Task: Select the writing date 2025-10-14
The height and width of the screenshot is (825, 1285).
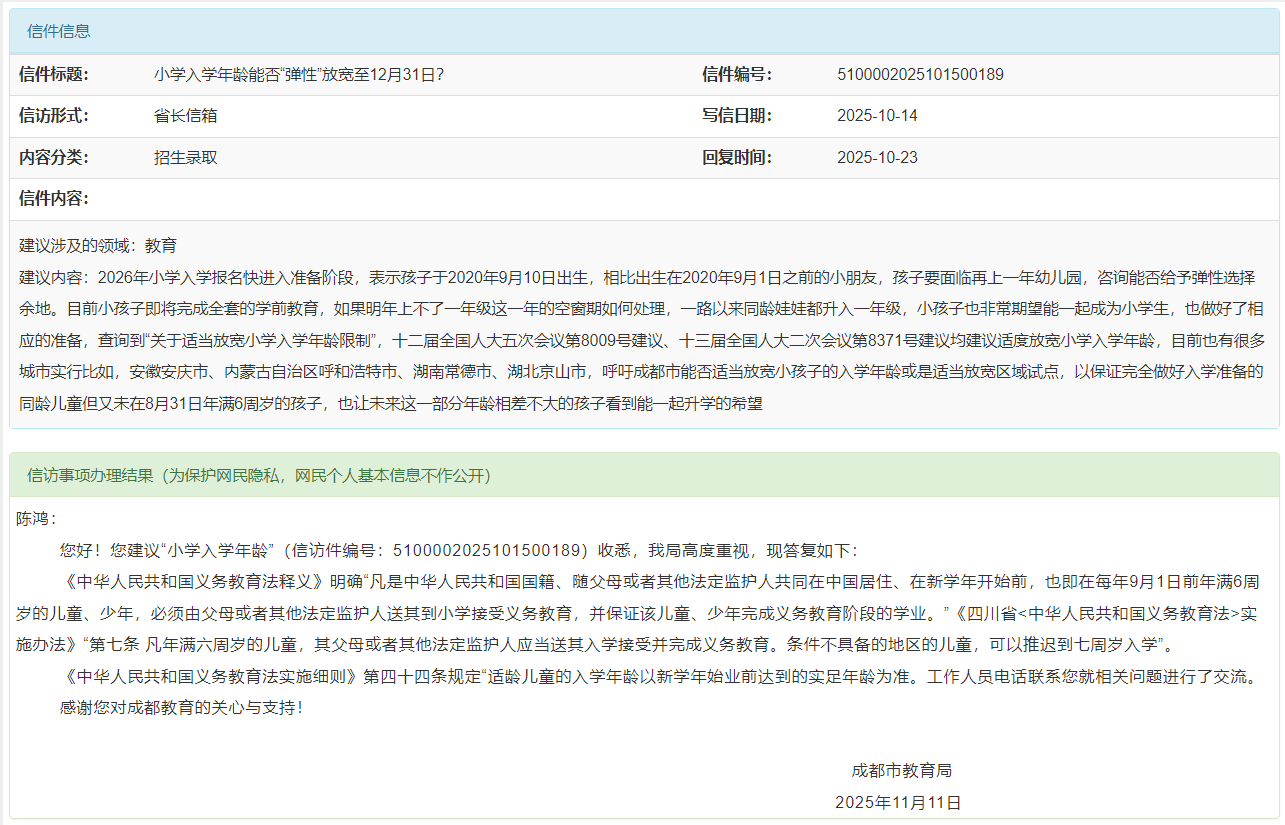Action: pos(877,115)
